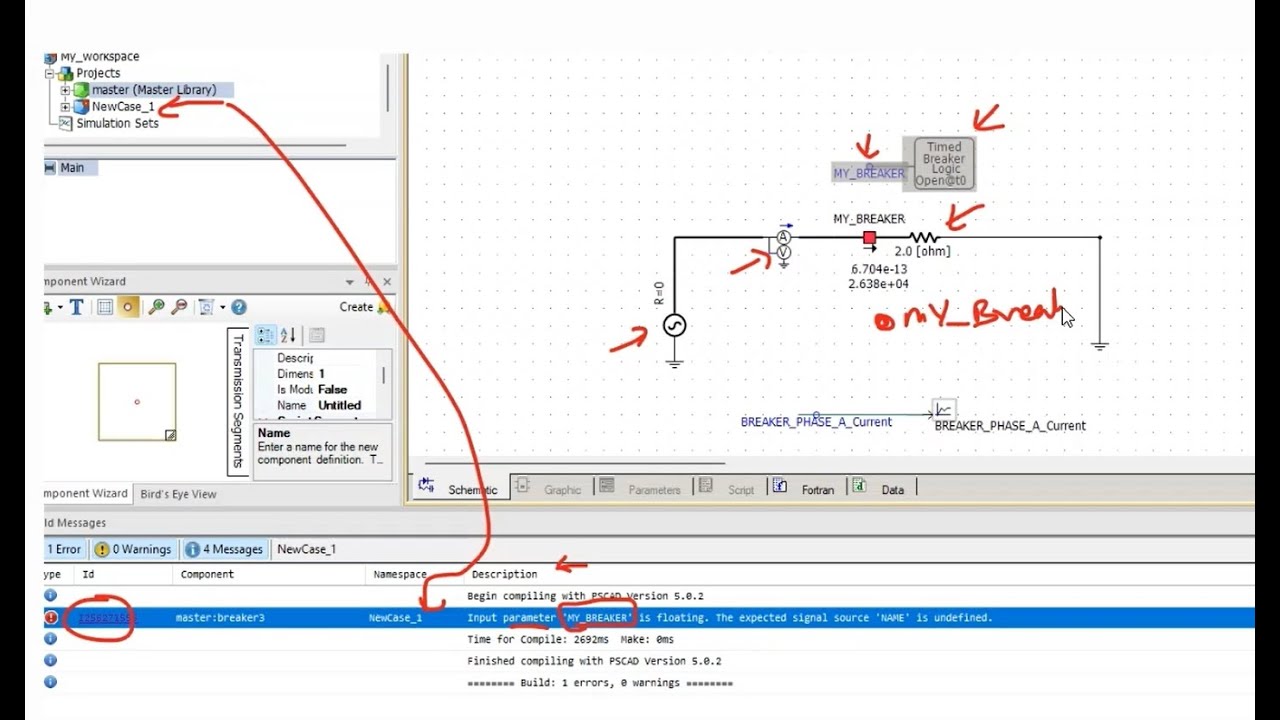Click the resize handle on component preview
The image size is (1280, 720).
(170, 435)
